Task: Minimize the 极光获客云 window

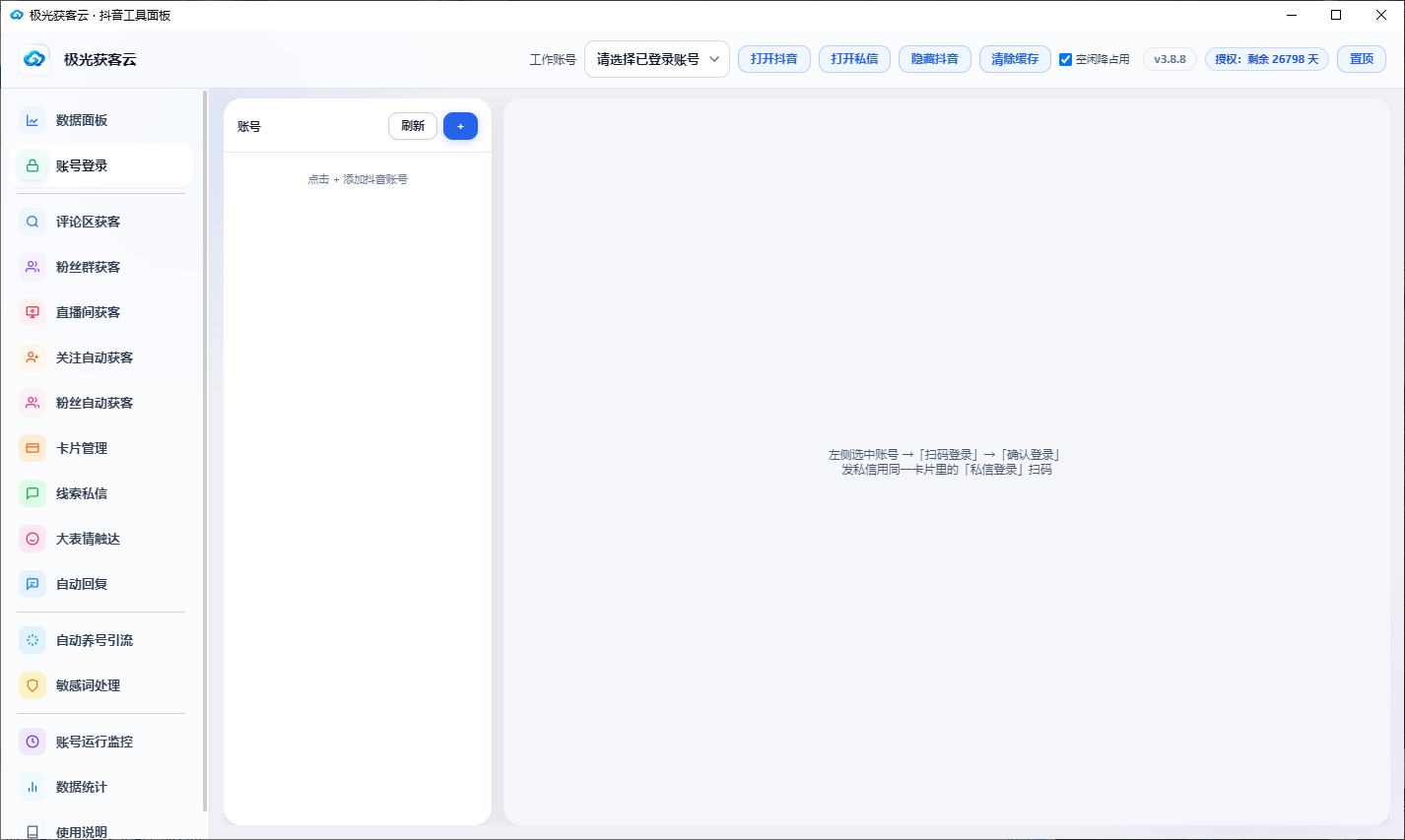Action: pyautogui.click(x=1292, y=15)
